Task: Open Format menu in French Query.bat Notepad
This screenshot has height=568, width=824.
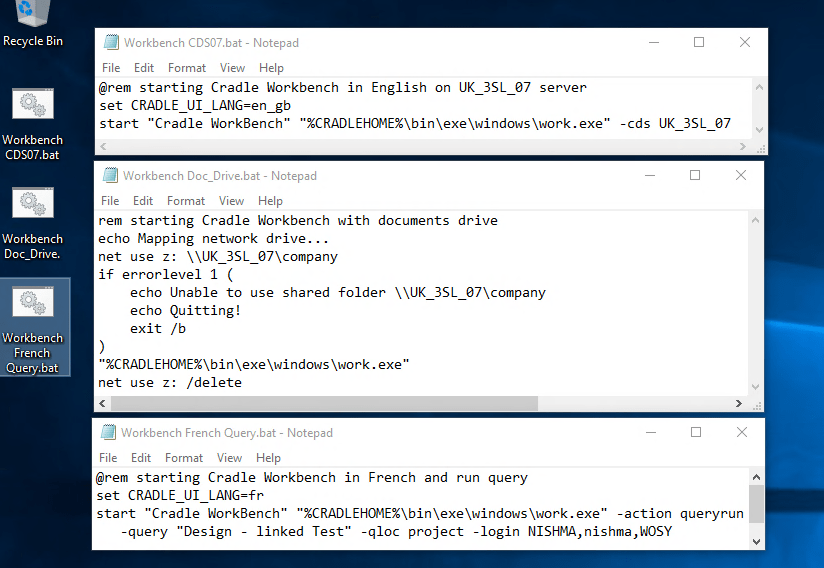Action: pyautogui.click(x=183, y=458)
